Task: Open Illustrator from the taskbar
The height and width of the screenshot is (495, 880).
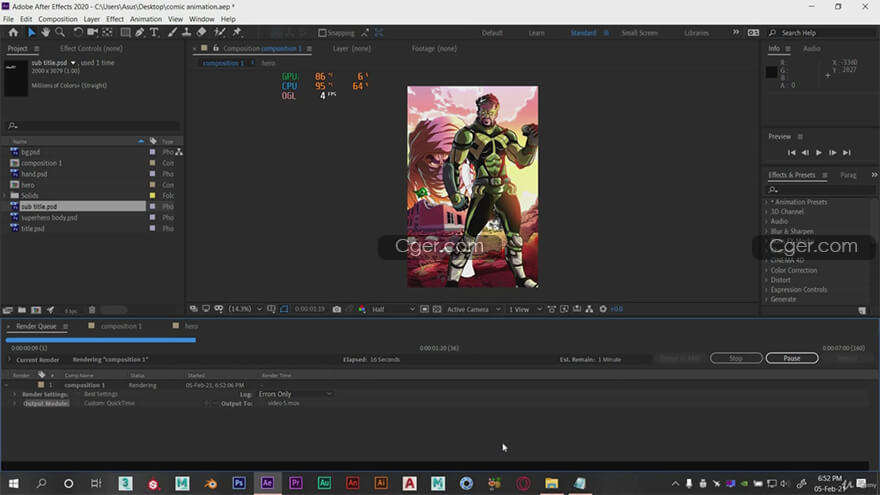Action: click(381, 483)
